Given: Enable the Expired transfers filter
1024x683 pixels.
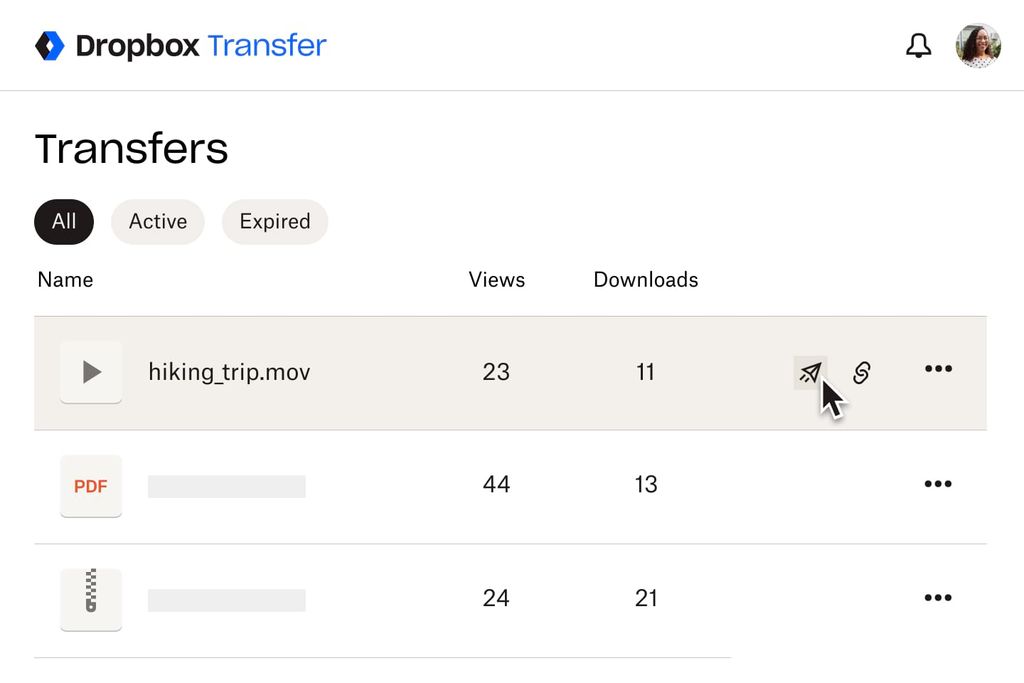Looking at the screenshot, I should point(274,222).
